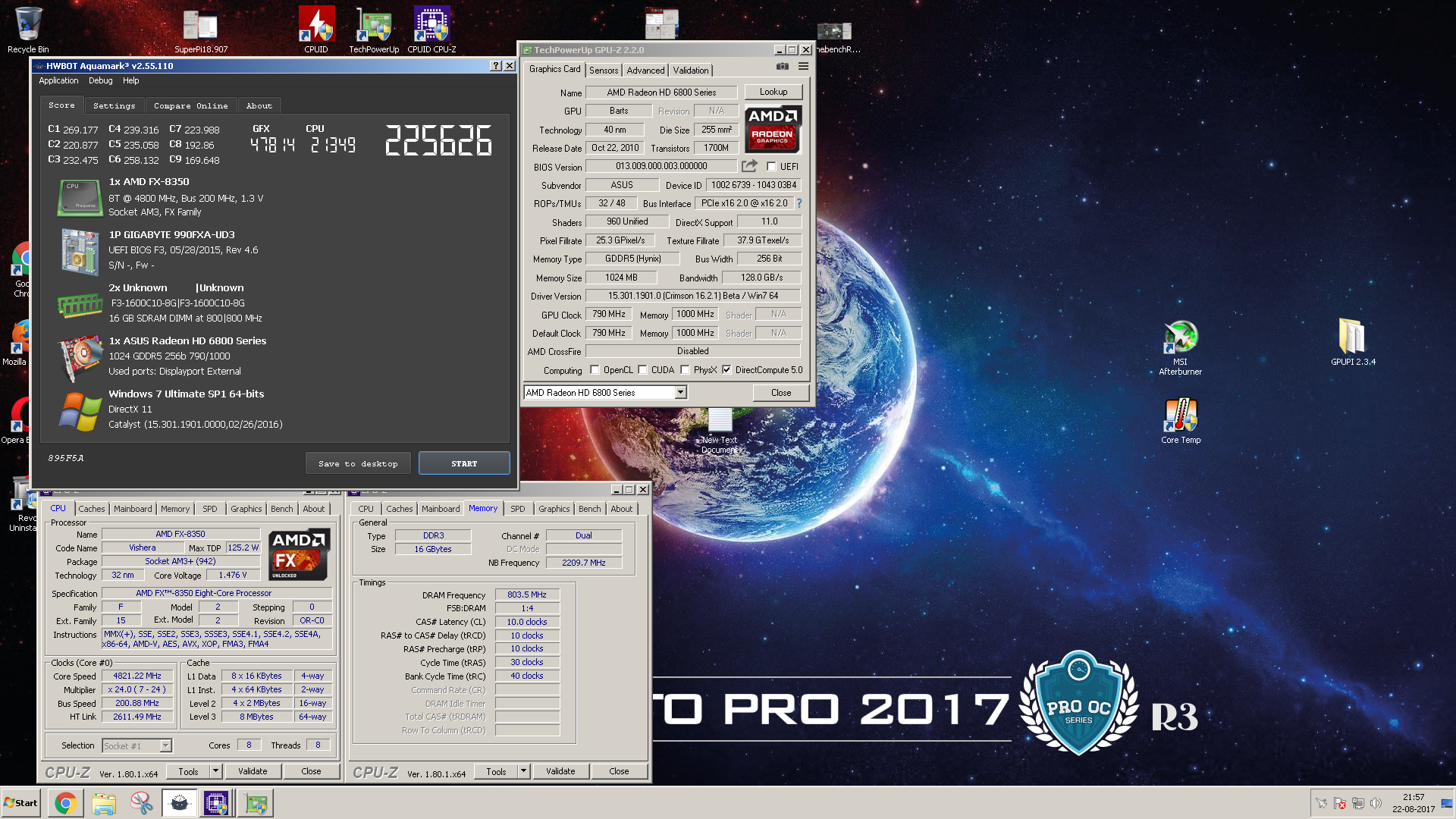1456x819 pixels.
Task: Click the Close button in GPU-Z
Action: [781, 393]
